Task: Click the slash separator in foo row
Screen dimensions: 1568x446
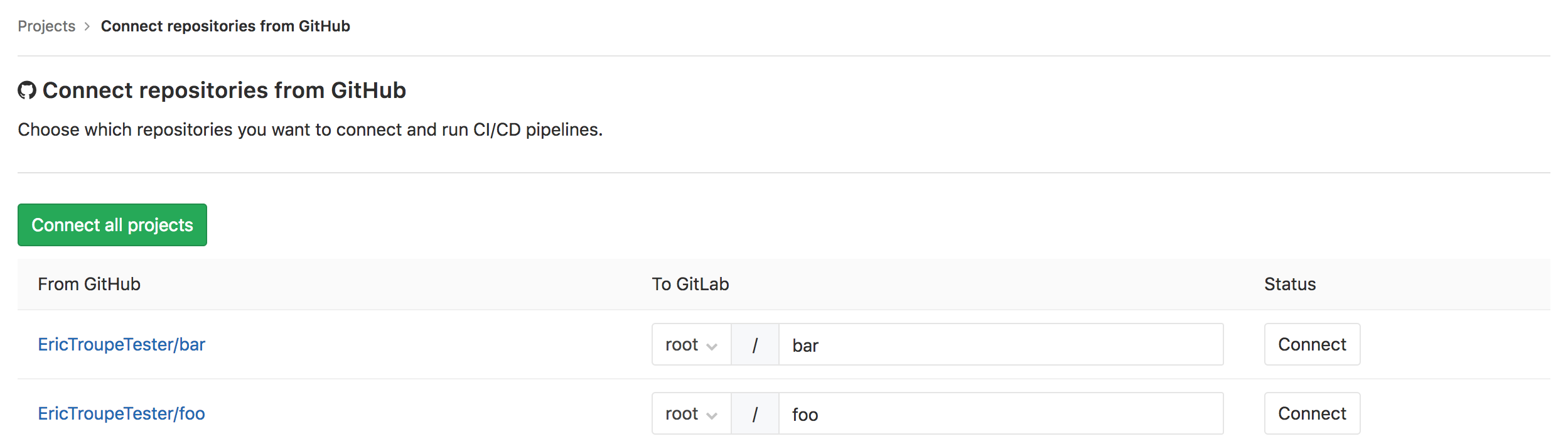Action: (754, 414)
